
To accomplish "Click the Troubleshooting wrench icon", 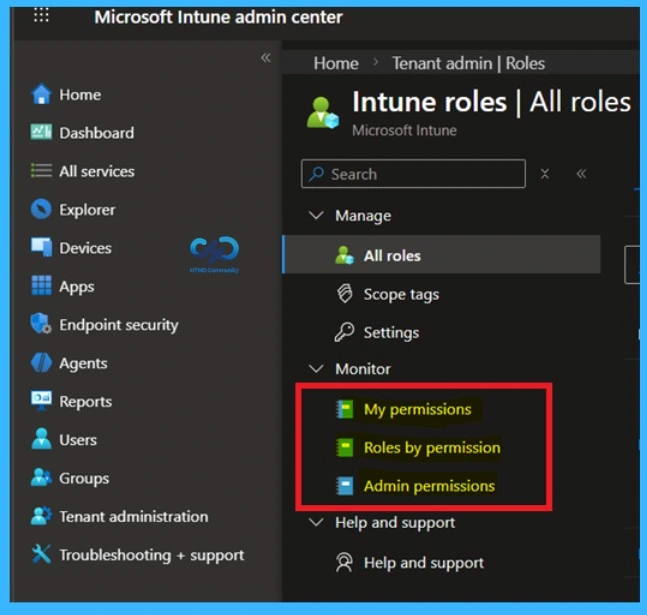I will tap(41, 554).
